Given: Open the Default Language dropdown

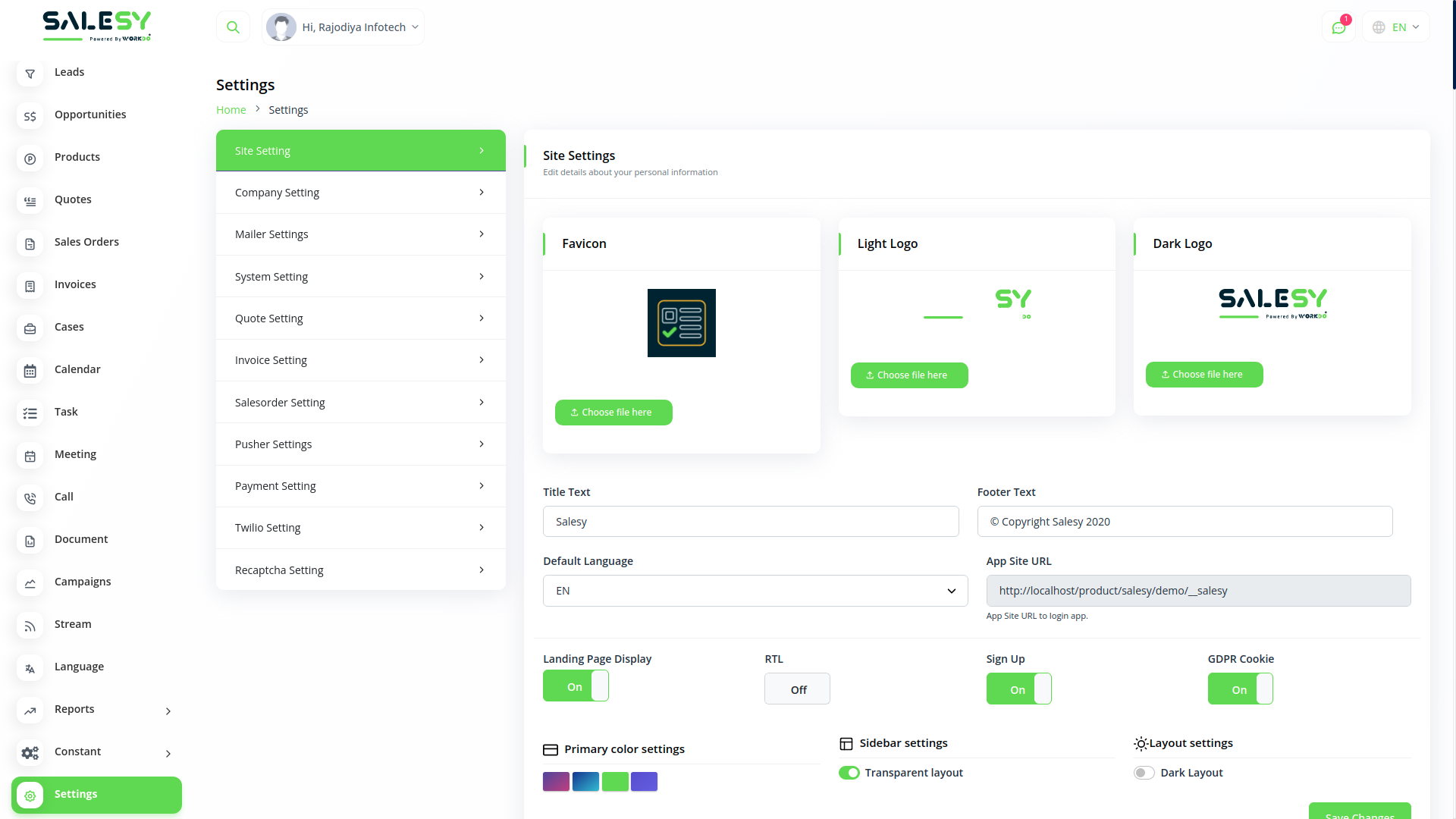Looking at the screenshot, I should coord(755,591).
